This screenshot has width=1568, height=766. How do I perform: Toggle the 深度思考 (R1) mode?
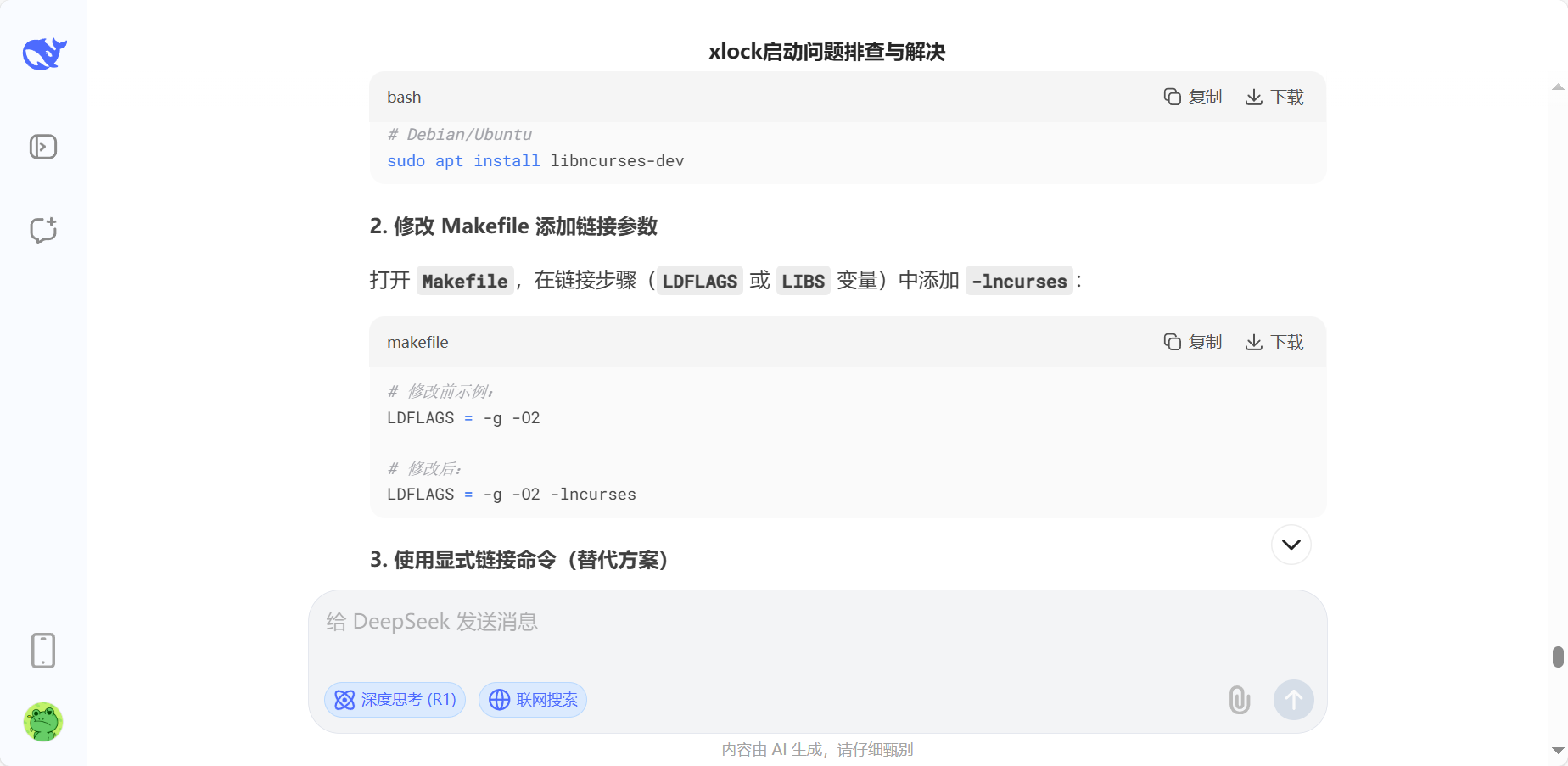pyautogui.click(x=395, y=700)
